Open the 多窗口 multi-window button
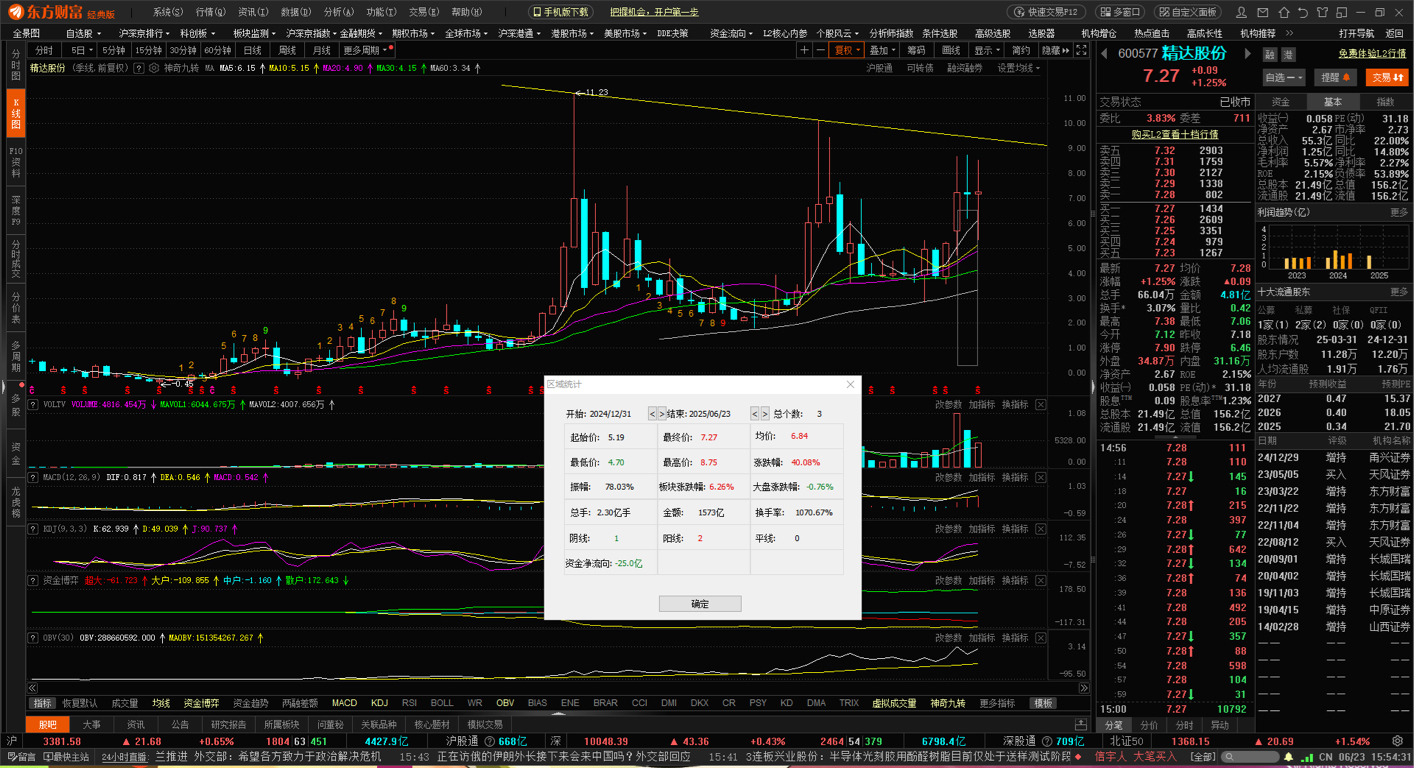The image size is (1414, 768). click(x=1120, y=12)
